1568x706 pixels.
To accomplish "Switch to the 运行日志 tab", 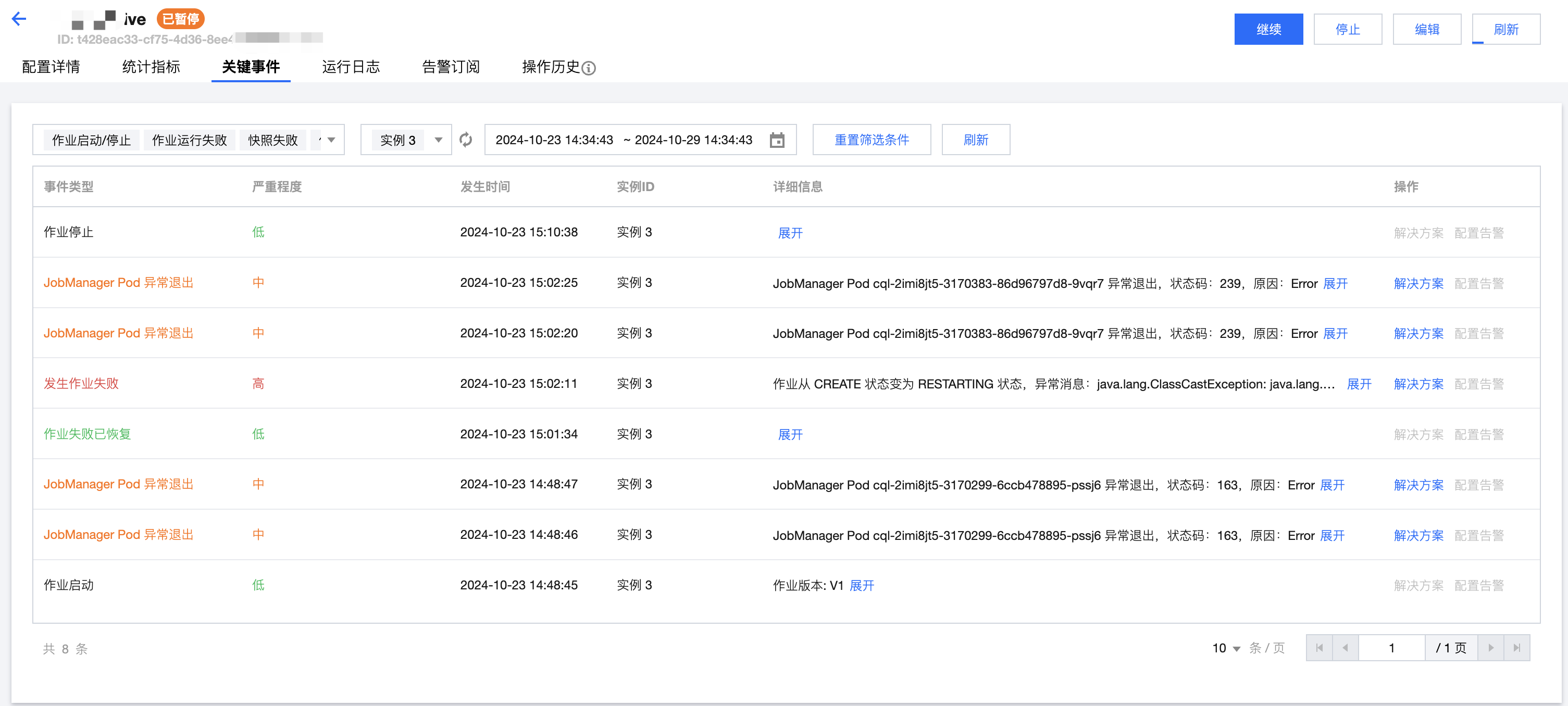I will [351, 67].
